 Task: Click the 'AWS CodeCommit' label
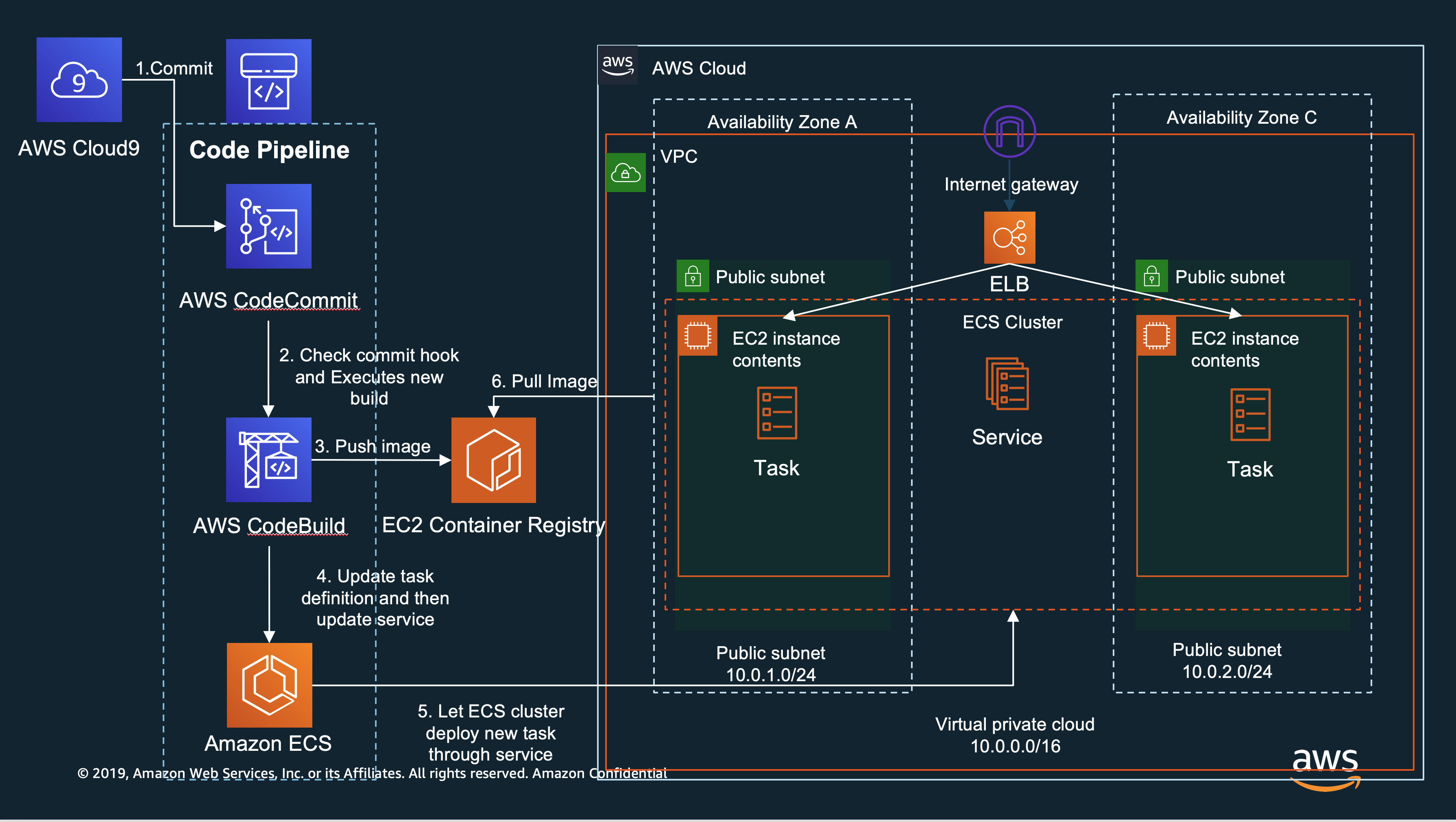click(x=268, y=300)
